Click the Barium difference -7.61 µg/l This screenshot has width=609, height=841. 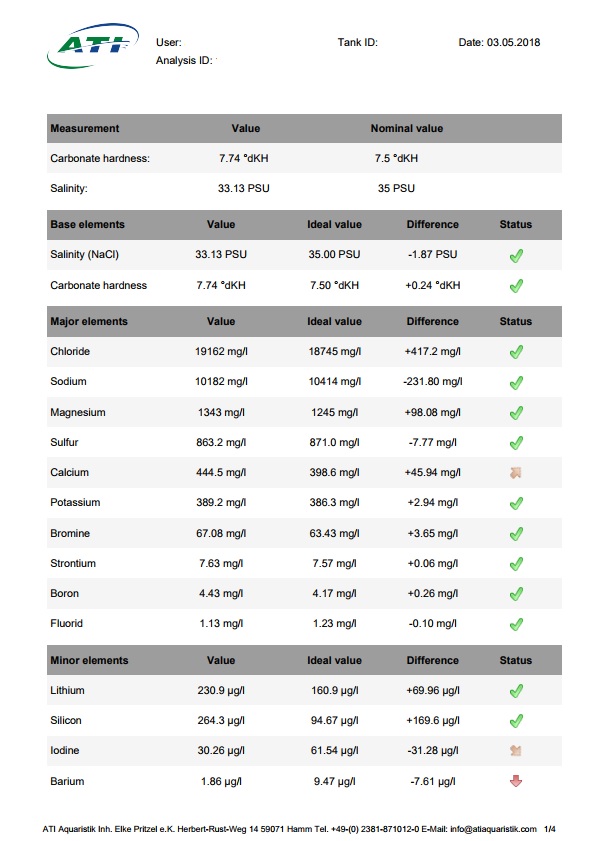point(432,781)
